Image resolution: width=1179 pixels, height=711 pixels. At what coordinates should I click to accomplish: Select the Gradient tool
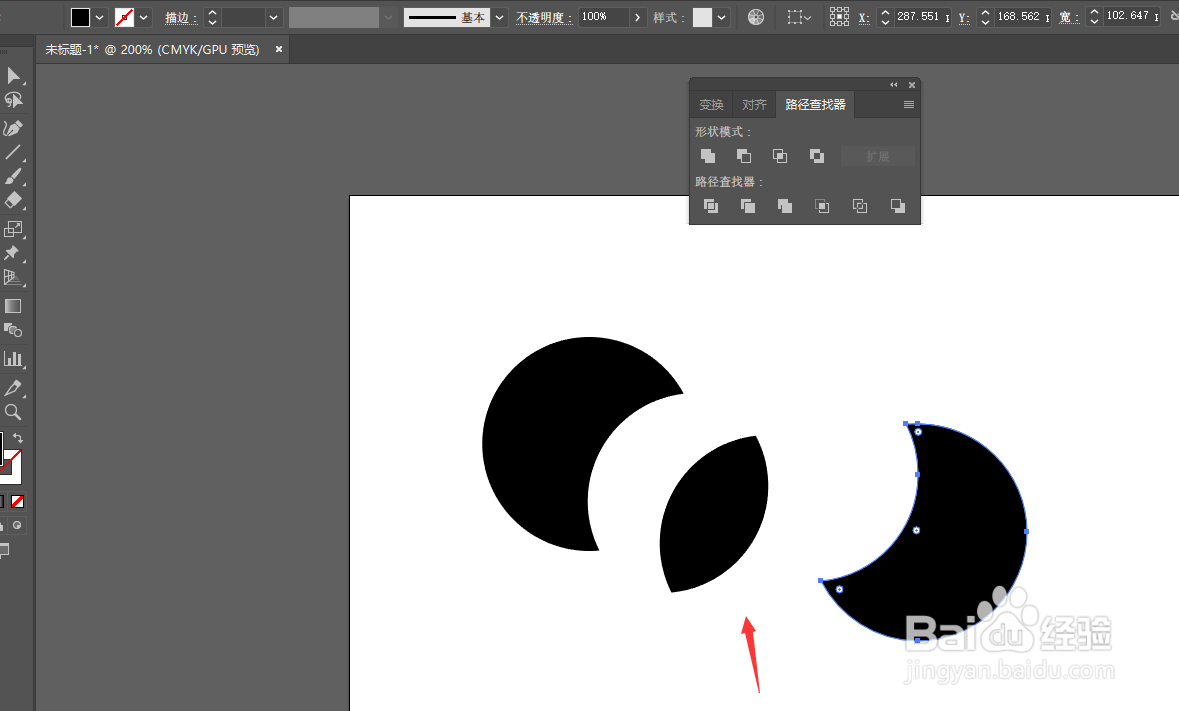click(13, 306)
